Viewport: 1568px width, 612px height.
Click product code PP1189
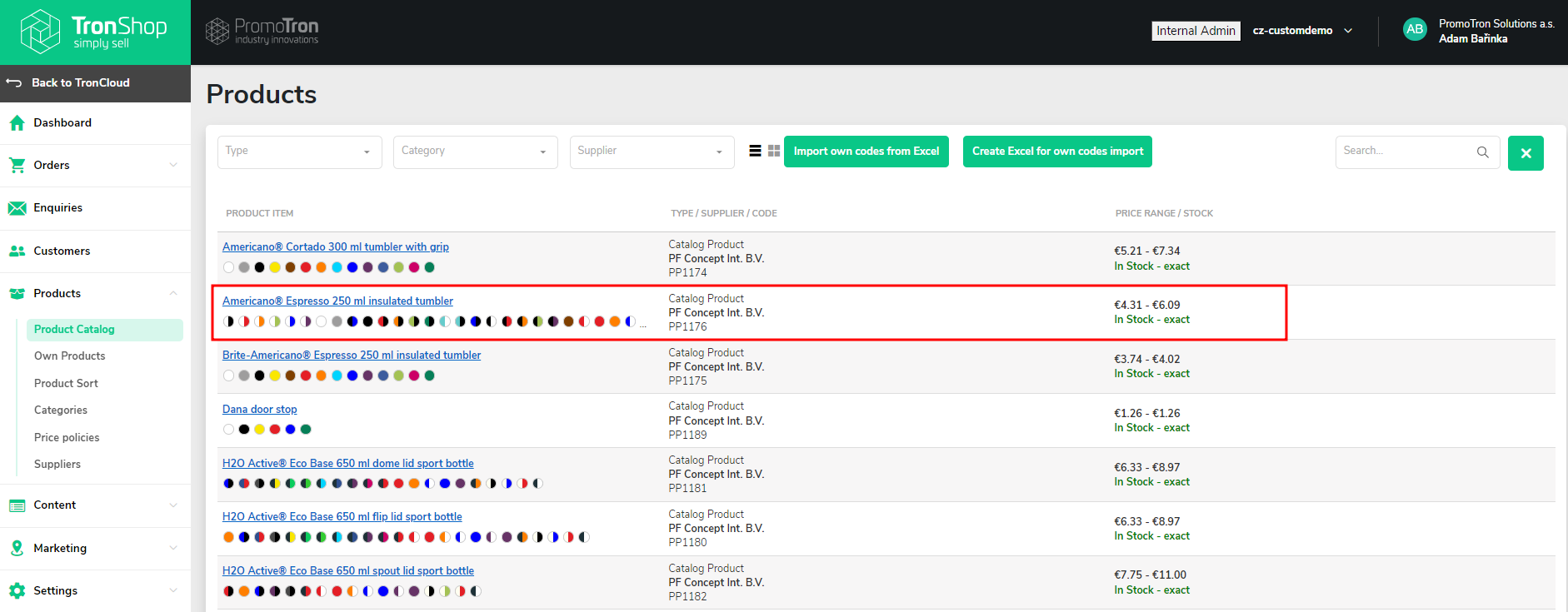(687, 435)
